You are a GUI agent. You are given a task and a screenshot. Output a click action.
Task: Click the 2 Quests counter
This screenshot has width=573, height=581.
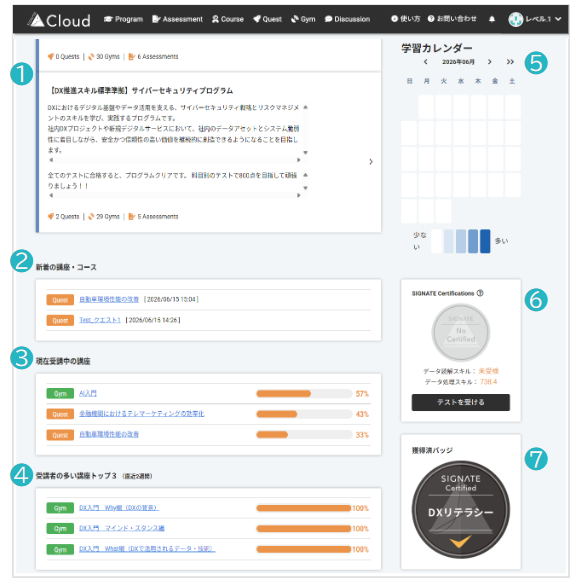(63, 216)
